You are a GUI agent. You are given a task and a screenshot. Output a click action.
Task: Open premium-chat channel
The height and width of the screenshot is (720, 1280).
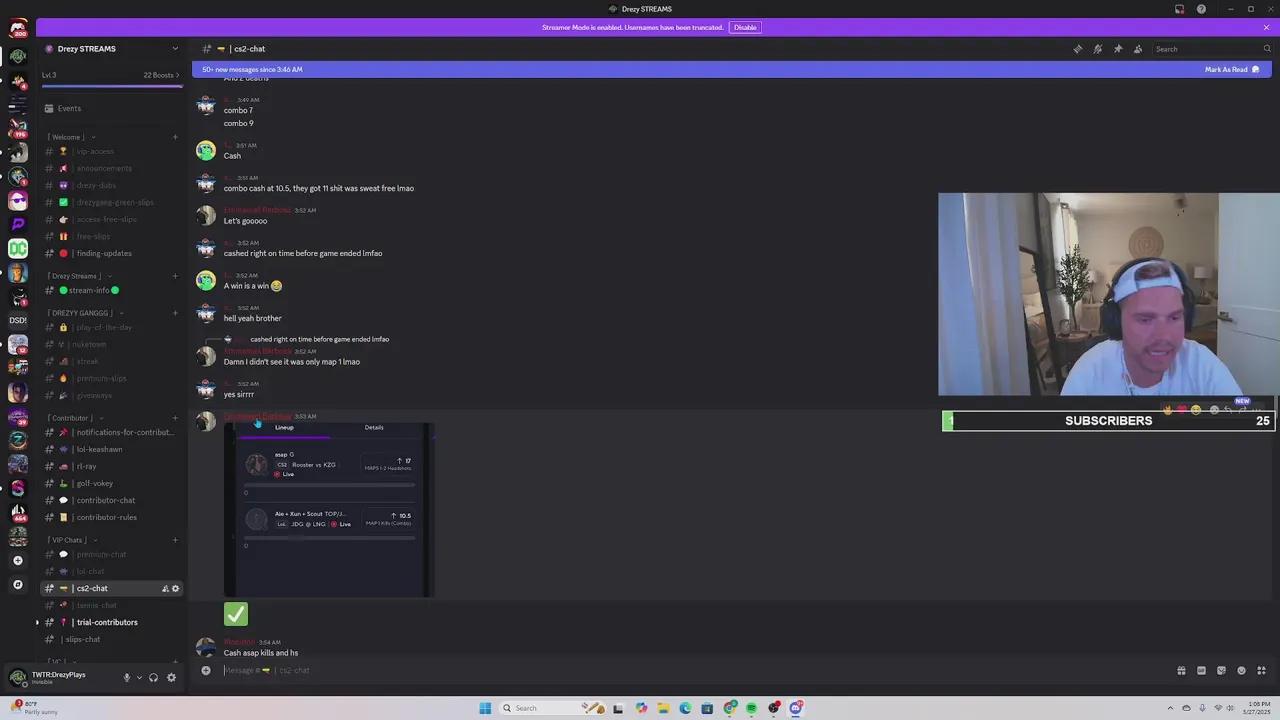[x=112, y=554]
